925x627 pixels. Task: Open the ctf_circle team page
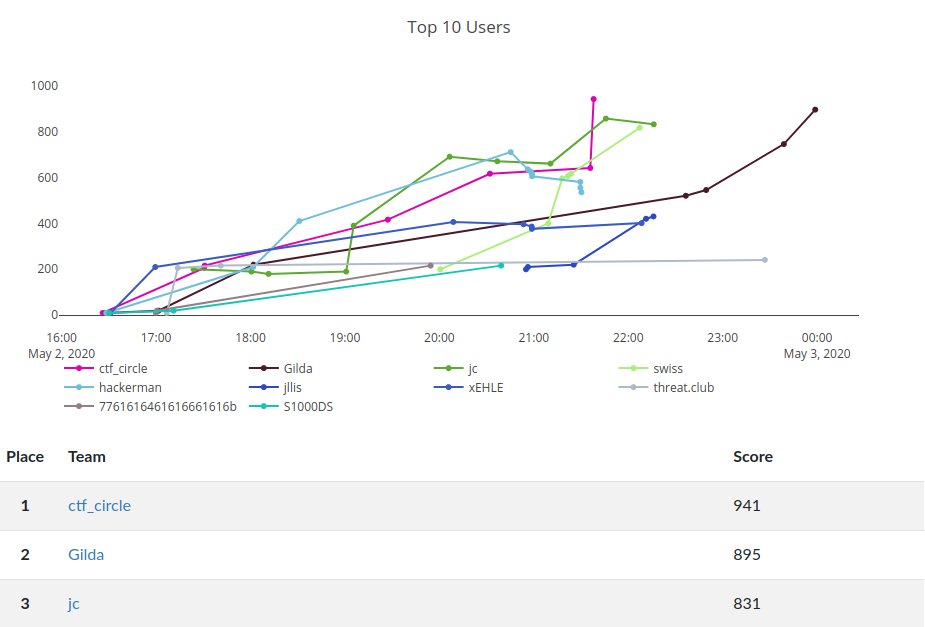click(100, 506)
